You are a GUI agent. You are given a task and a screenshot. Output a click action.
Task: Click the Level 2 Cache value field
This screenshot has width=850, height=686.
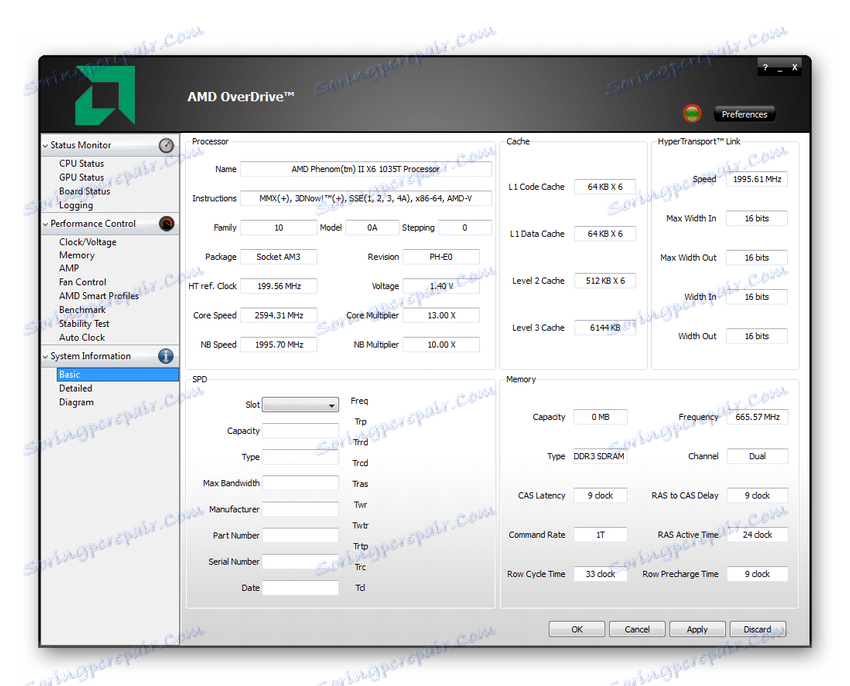[605, 280]
